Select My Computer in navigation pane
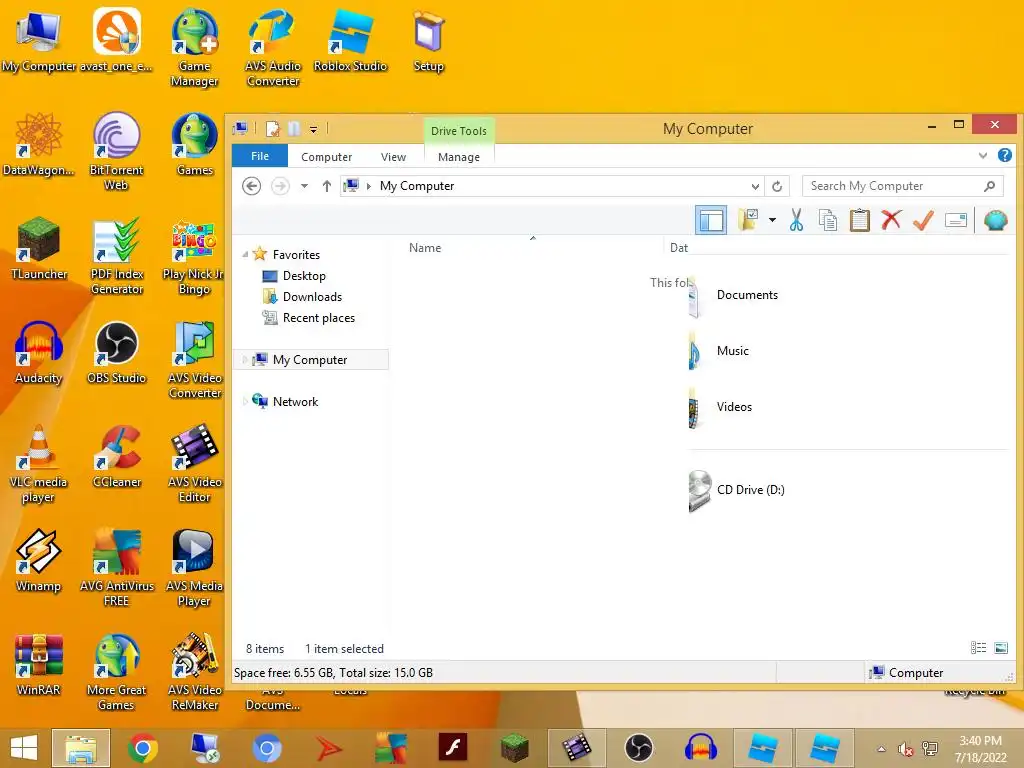Image resolution: width=1024 pixels, height=768 pixels. coord(311,360)
